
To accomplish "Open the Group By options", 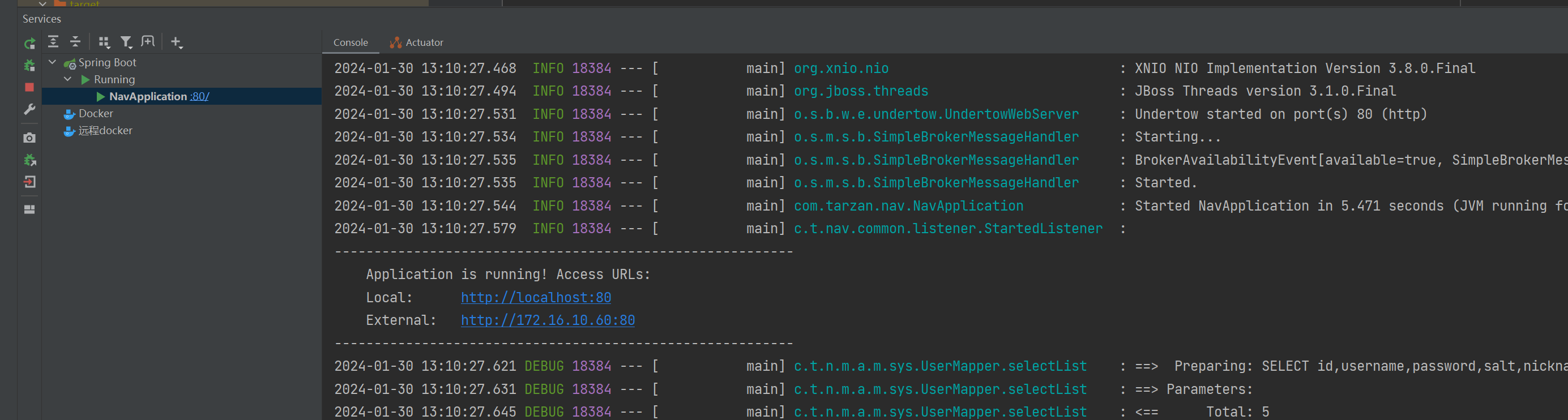I will tap(104, 42).
